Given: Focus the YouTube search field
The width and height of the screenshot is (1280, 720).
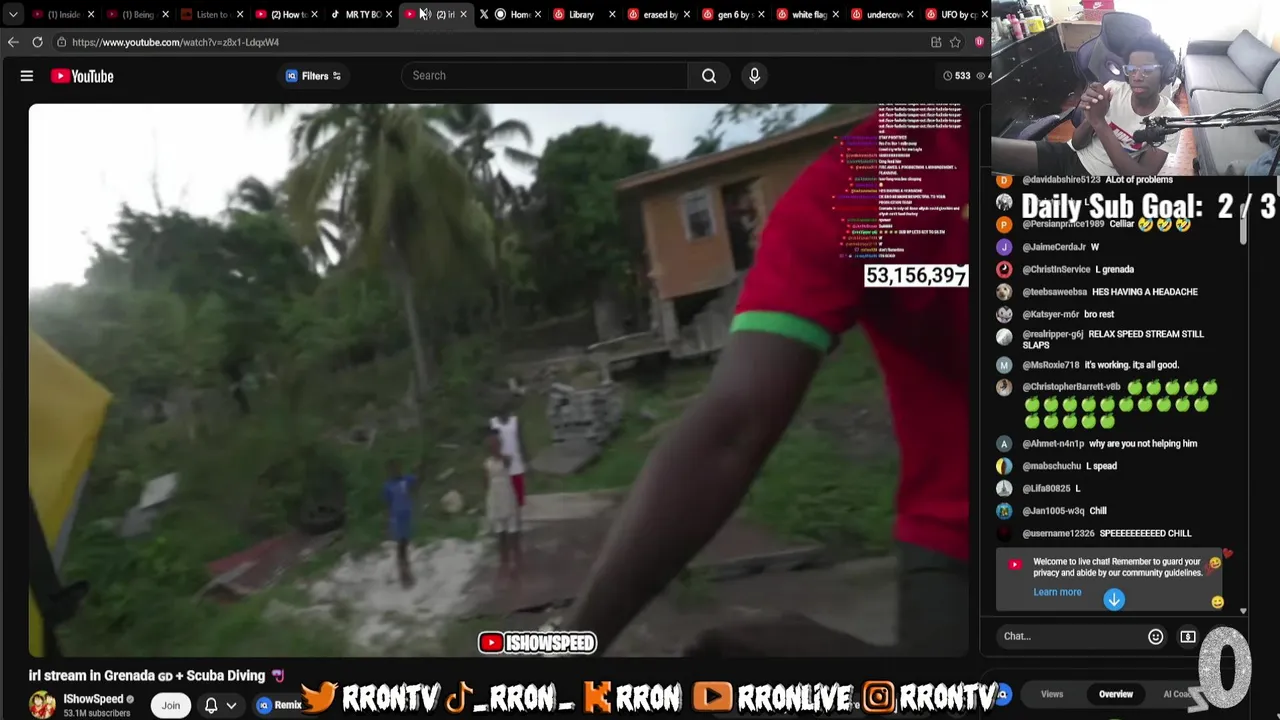Looking at the screenshot, I should [545, 76].
